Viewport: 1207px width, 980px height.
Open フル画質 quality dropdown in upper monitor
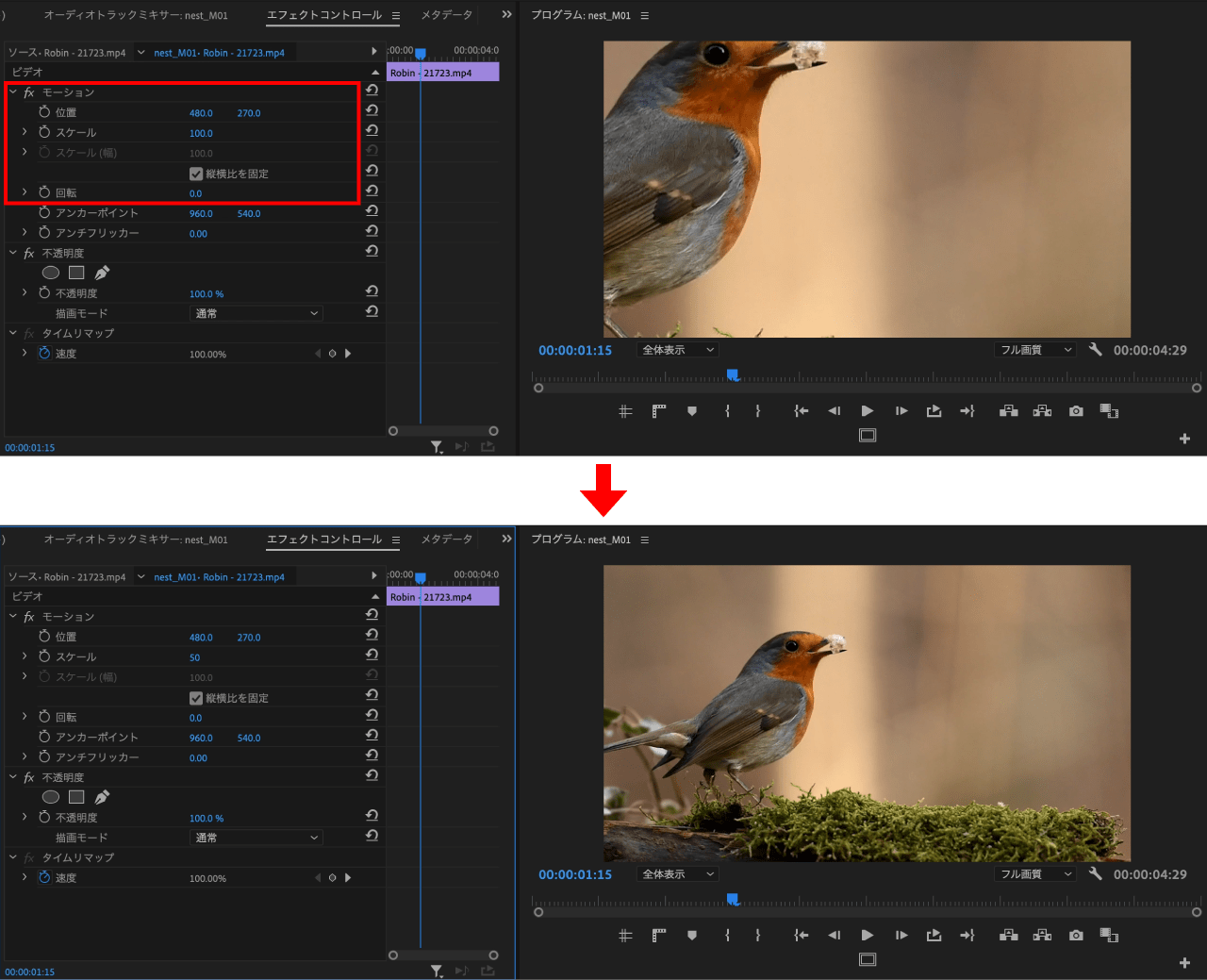pos(1034,350)
